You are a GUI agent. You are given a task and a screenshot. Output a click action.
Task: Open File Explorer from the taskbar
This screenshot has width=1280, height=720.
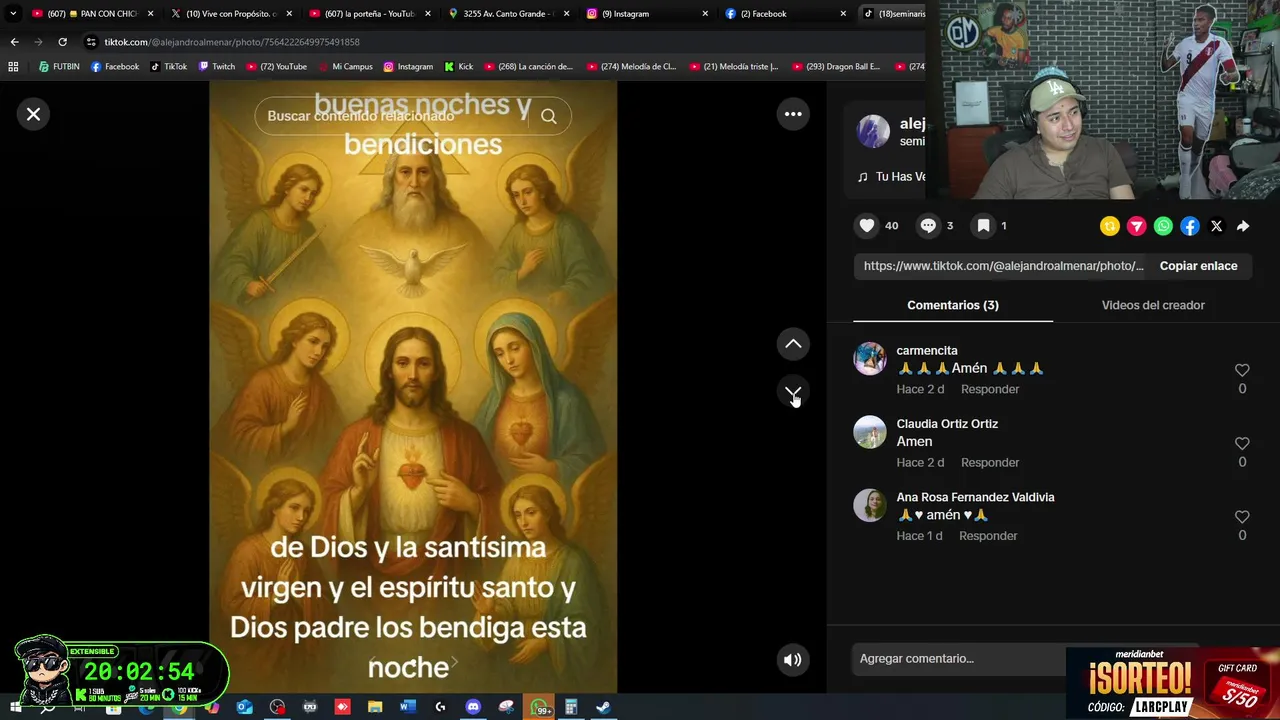pos(375,707)
